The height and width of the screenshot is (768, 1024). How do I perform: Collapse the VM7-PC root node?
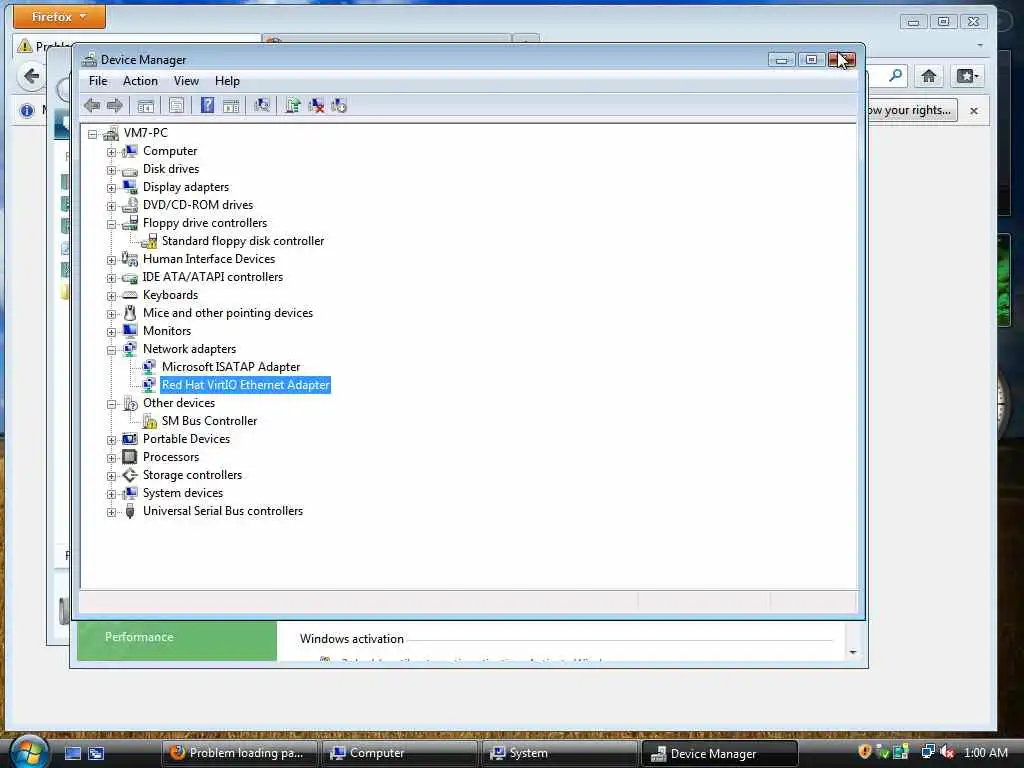click(x=93, y=135)
